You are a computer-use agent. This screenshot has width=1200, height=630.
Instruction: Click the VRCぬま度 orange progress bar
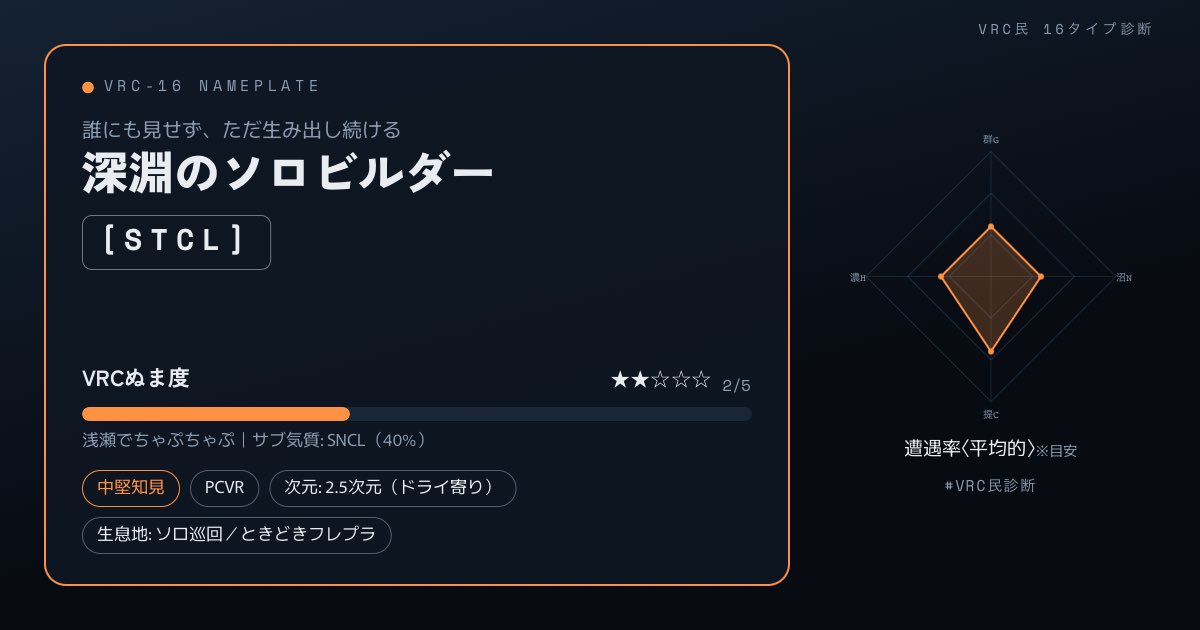pyautogui.click(x=216, y=414)
